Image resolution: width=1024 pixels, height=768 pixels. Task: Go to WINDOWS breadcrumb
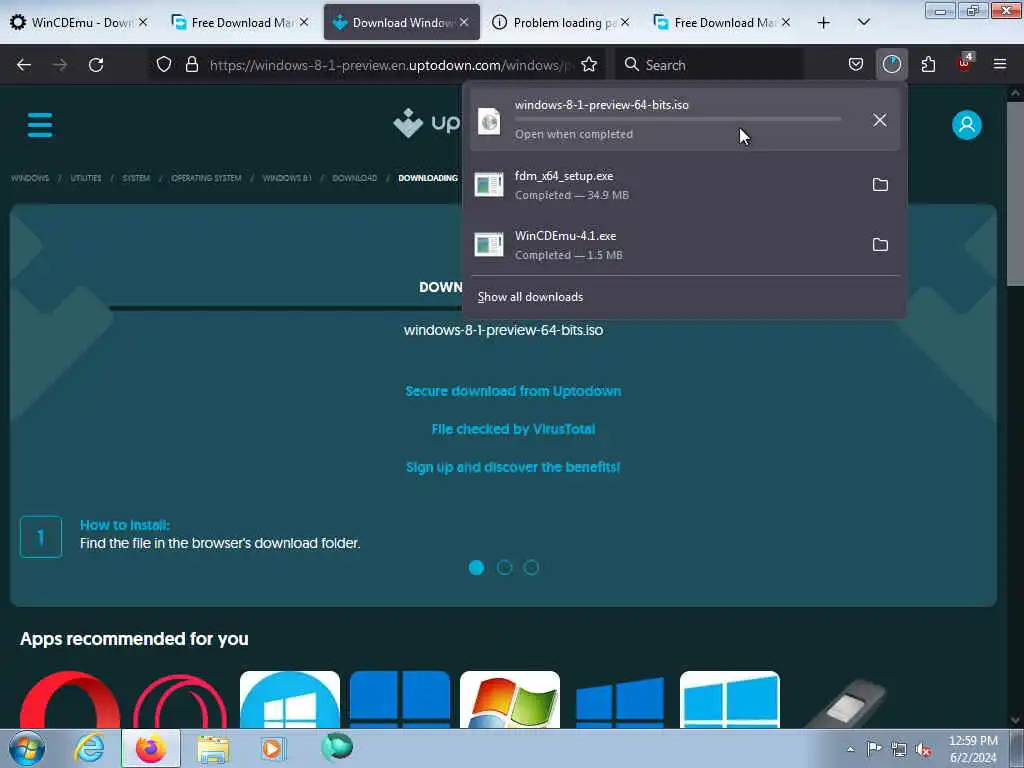pyautogui.click(x=30, y=178)
